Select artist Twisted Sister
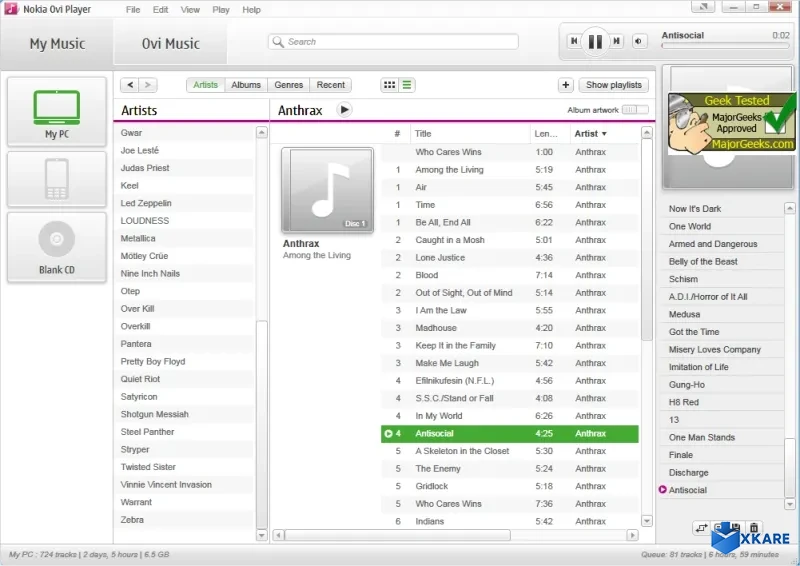This screenshot has height=566, width=800. click(x=184, y=467)
